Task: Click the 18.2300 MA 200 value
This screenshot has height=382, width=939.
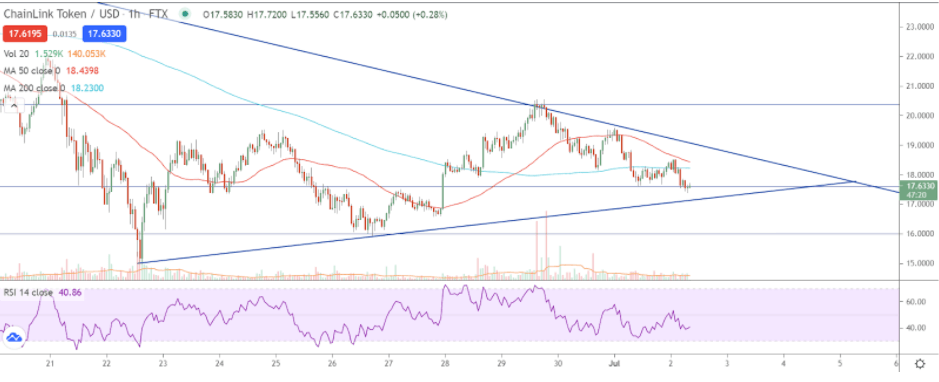Action: click(x=89, y=88)
